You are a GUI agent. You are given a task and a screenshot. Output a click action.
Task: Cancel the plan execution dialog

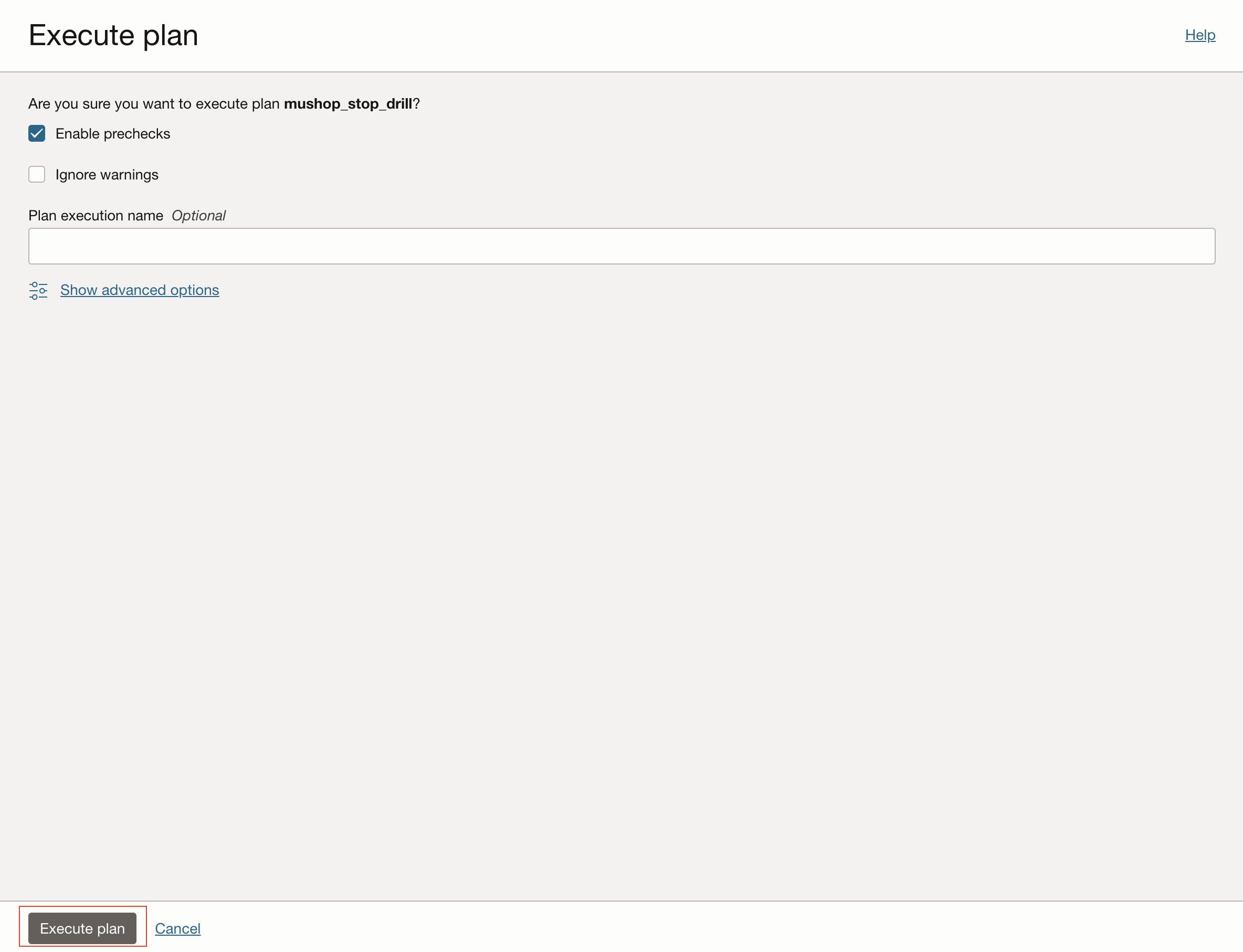177,928
